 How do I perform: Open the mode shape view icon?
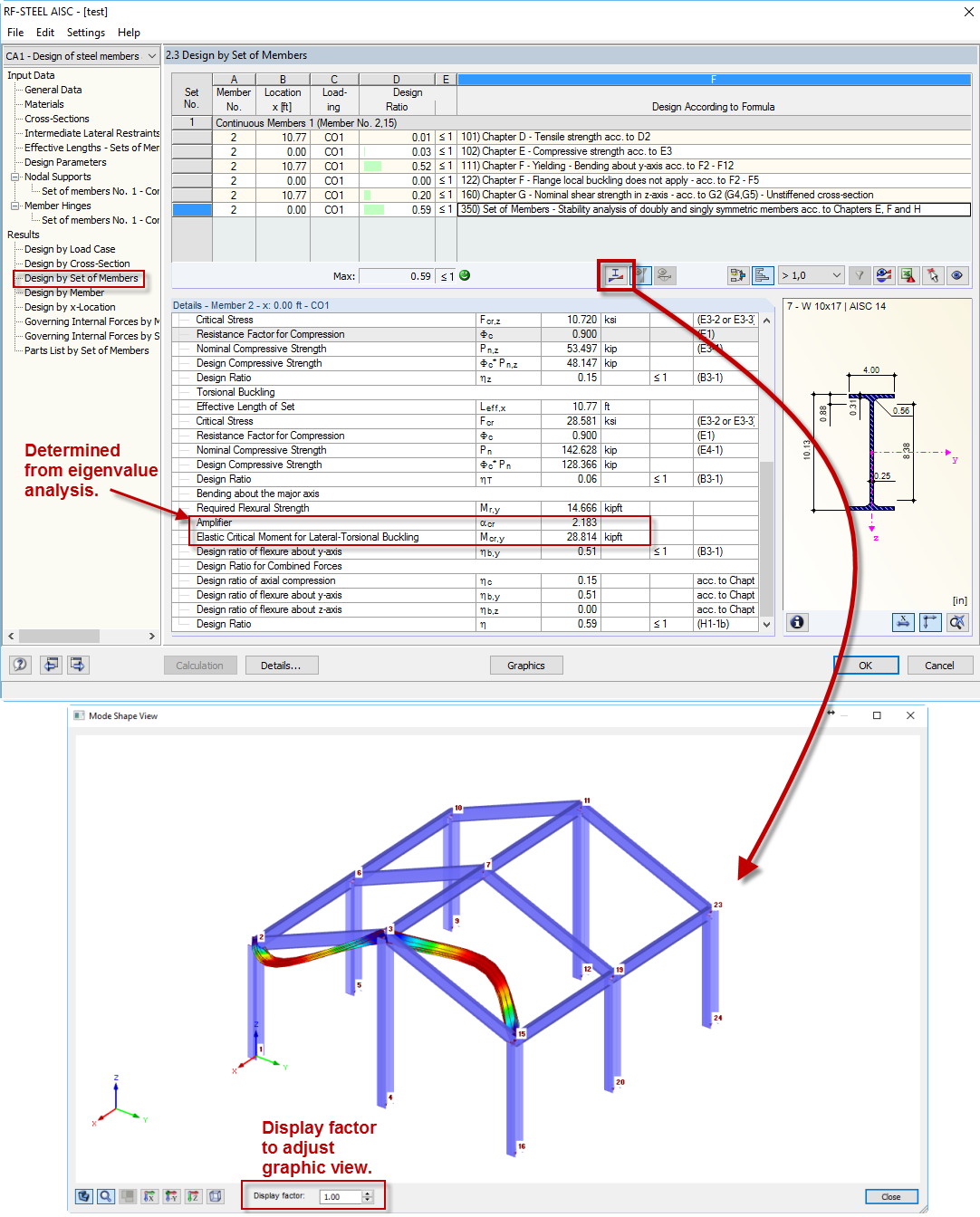[x=617, y=275]
